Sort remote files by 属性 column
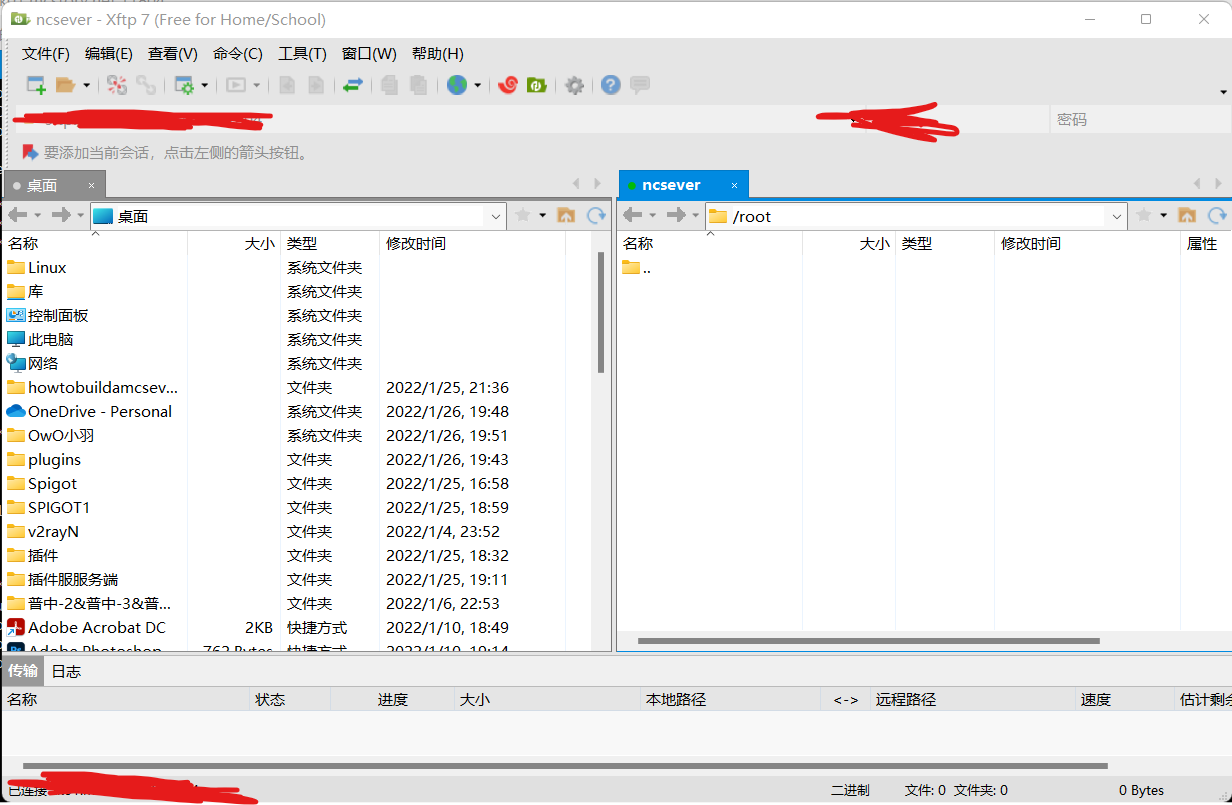Viewport: 1232px width, 805px height. coord(1205,243)
